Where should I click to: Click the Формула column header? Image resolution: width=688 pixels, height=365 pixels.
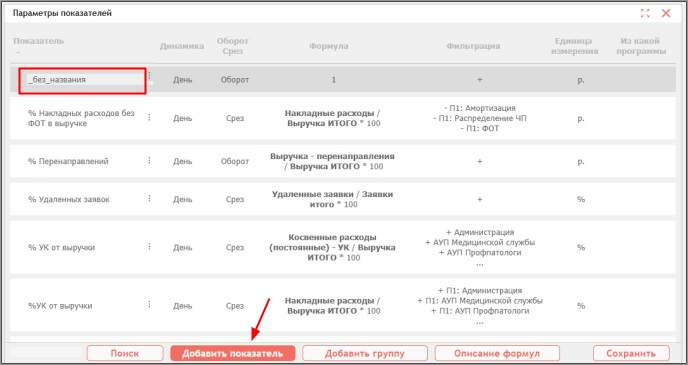329,46
